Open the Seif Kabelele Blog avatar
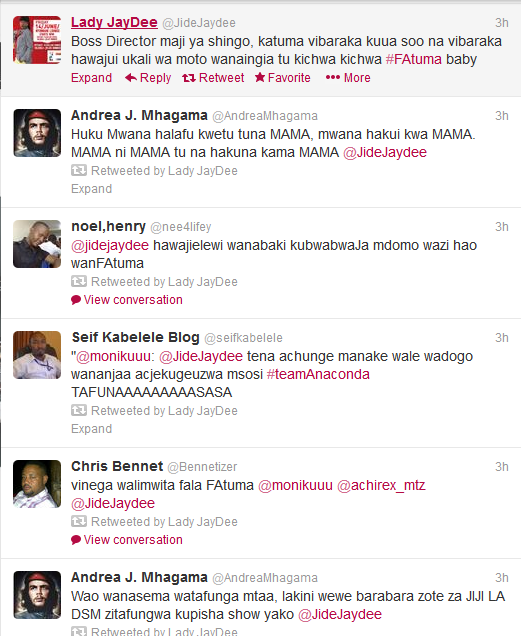Image resolution: width=521 pixels, height=636 pixels. pyautogui.click(x=37, y=355)
